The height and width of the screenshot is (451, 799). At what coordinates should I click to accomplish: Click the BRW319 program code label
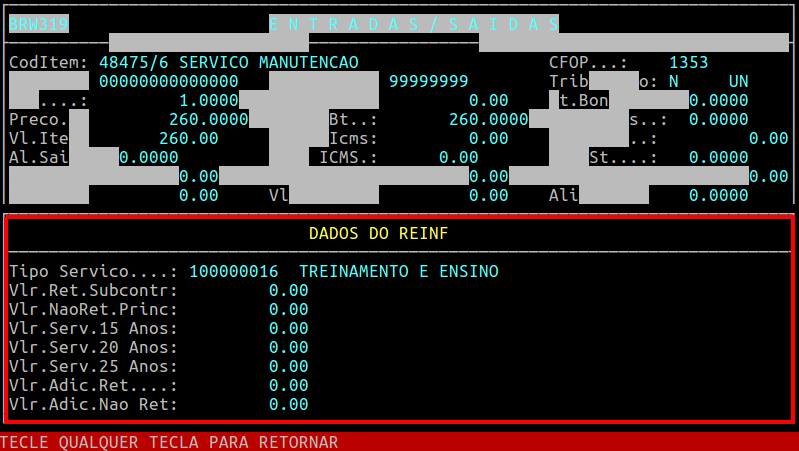point(38,24)
